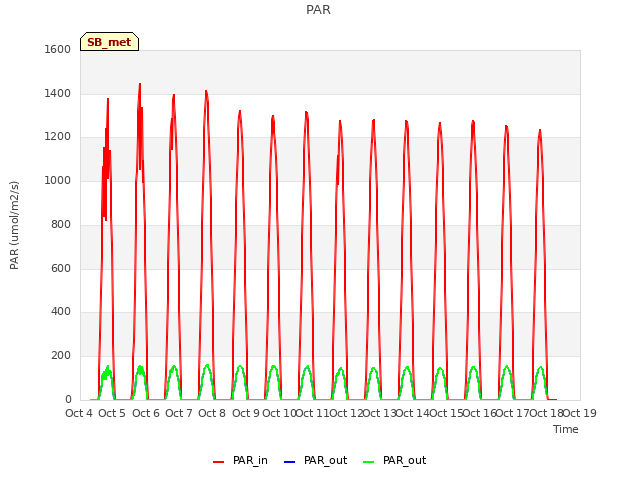The height and width of the screenshot is (480, 640).
Task: Click the tallest red PAR_in peak near 1450
Action: coord(140,84)
